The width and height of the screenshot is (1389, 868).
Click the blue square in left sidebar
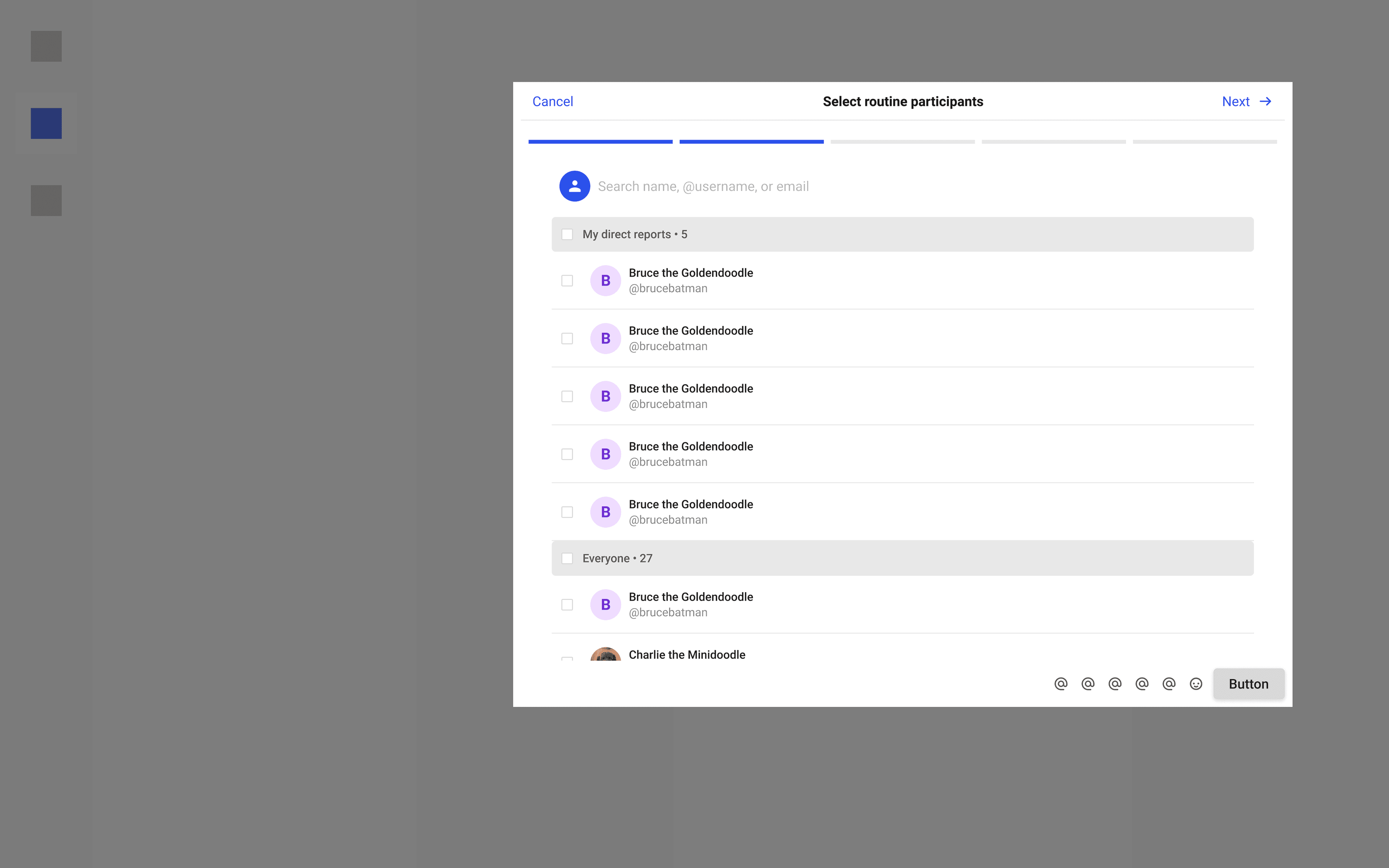(46, 123)
